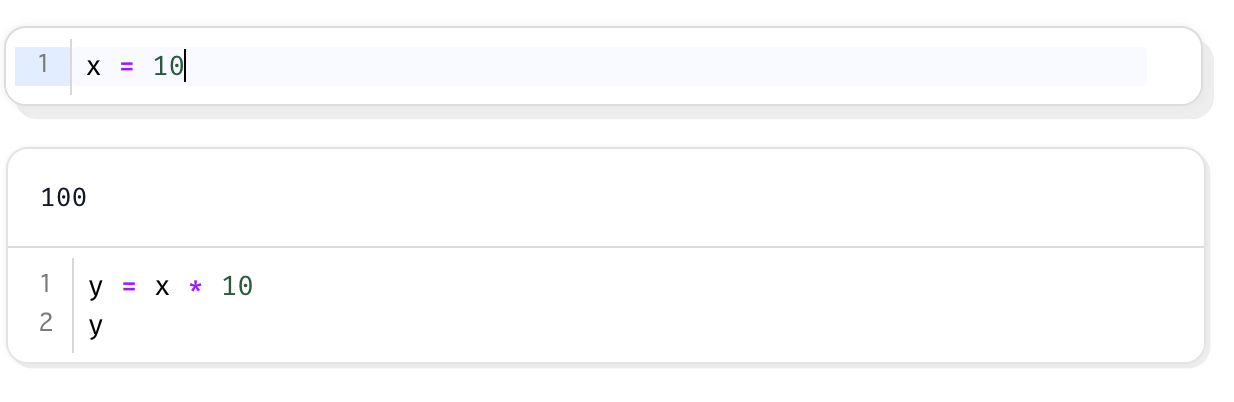Click the divider between output and code editor

(x=606, y=246)
